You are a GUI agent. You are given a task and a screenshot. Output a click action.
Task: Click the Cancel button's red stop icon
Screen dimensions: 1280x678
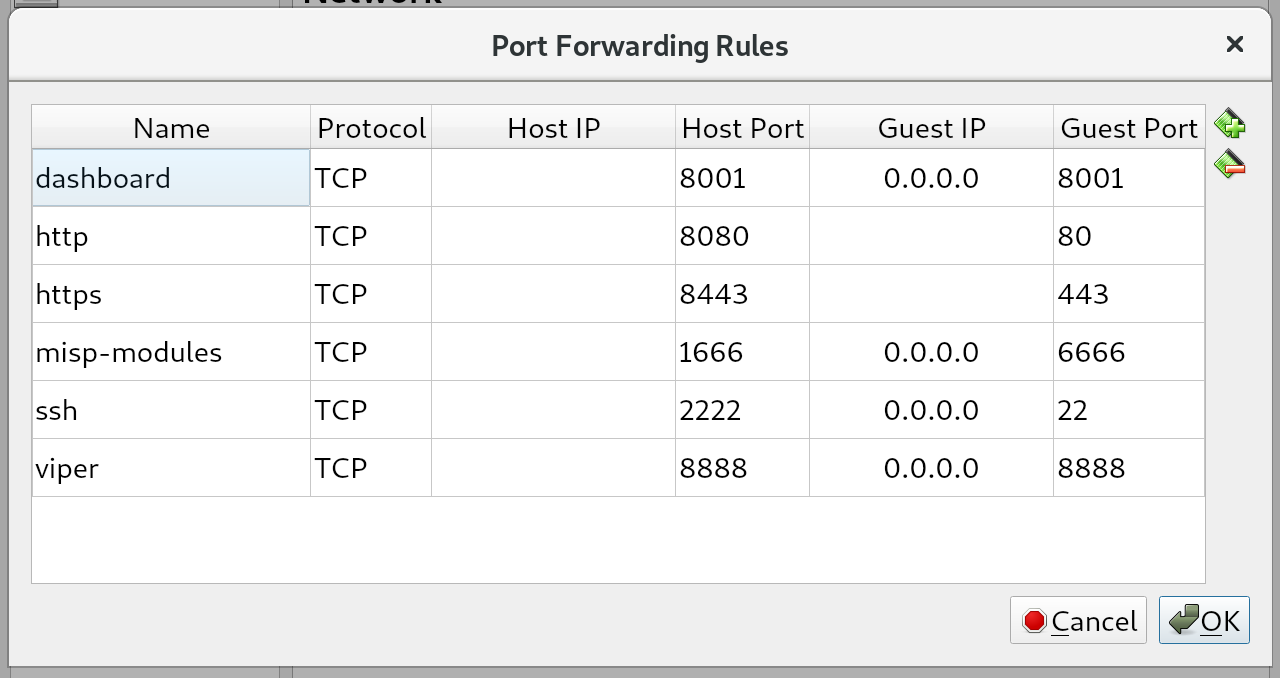[x=1035, y=620]
